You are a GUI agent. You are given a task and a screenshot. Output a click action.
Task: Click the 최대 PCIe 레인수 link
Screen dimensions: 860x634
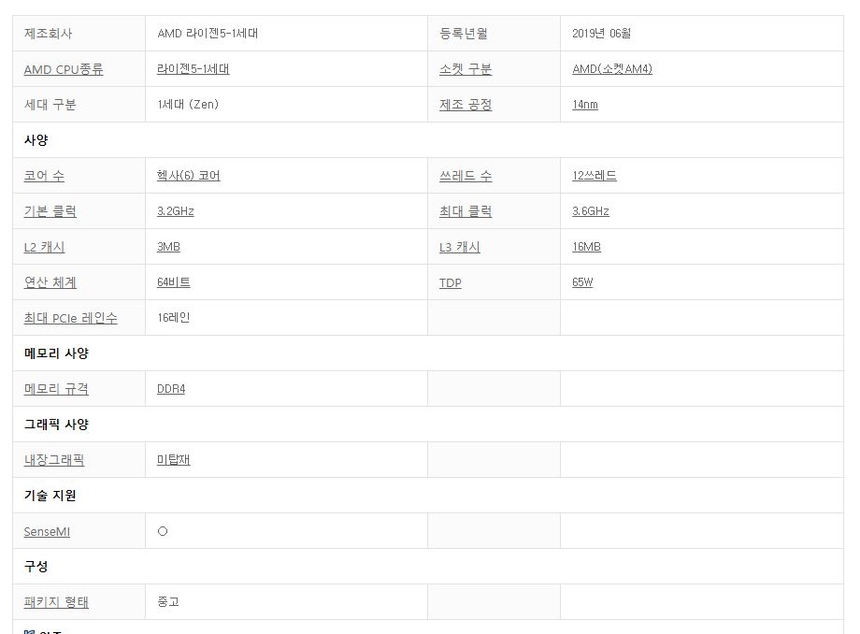click(70, 318)
